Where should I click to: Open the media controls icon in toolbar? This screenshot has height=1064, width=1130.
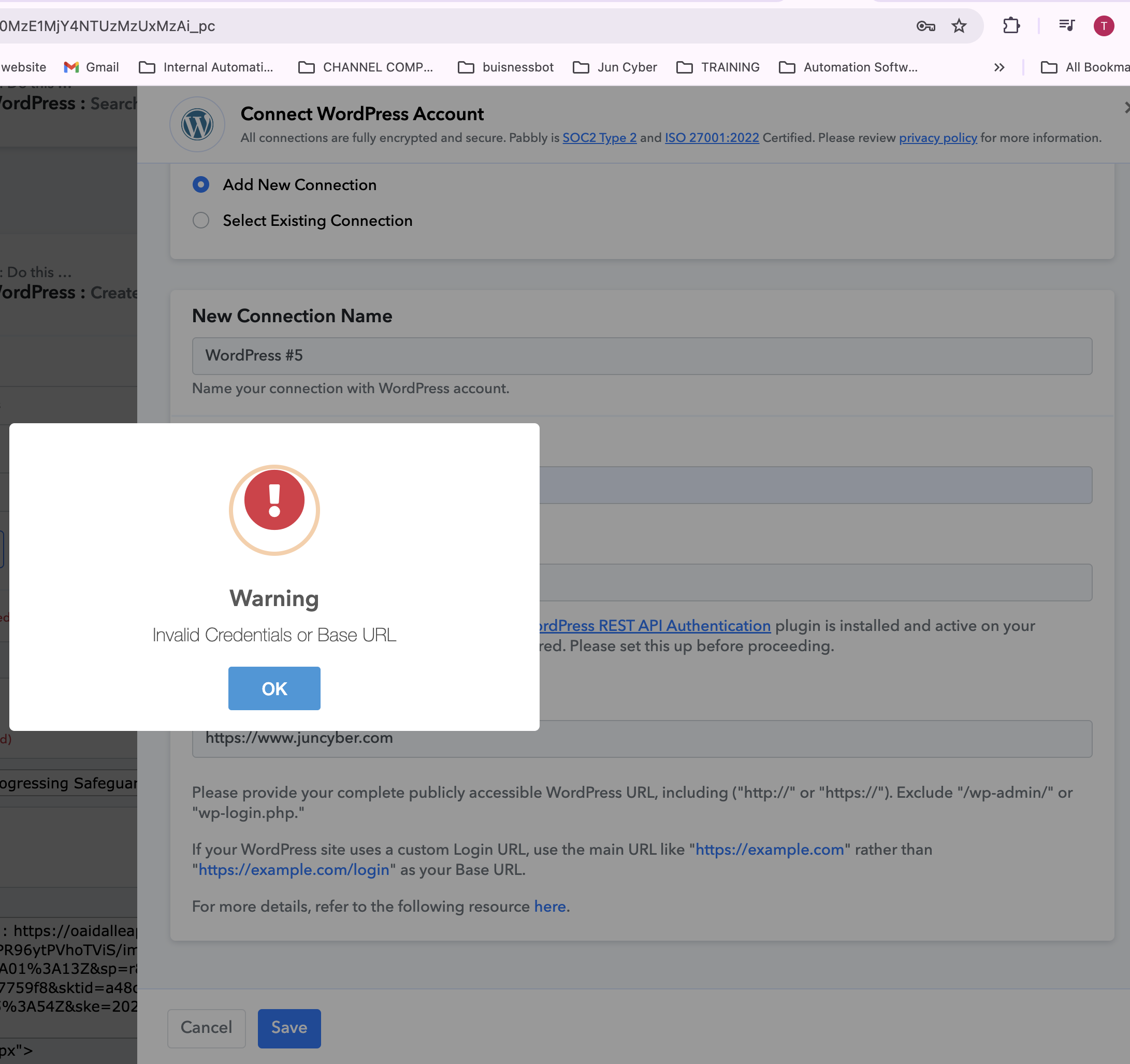point(1066,25)
